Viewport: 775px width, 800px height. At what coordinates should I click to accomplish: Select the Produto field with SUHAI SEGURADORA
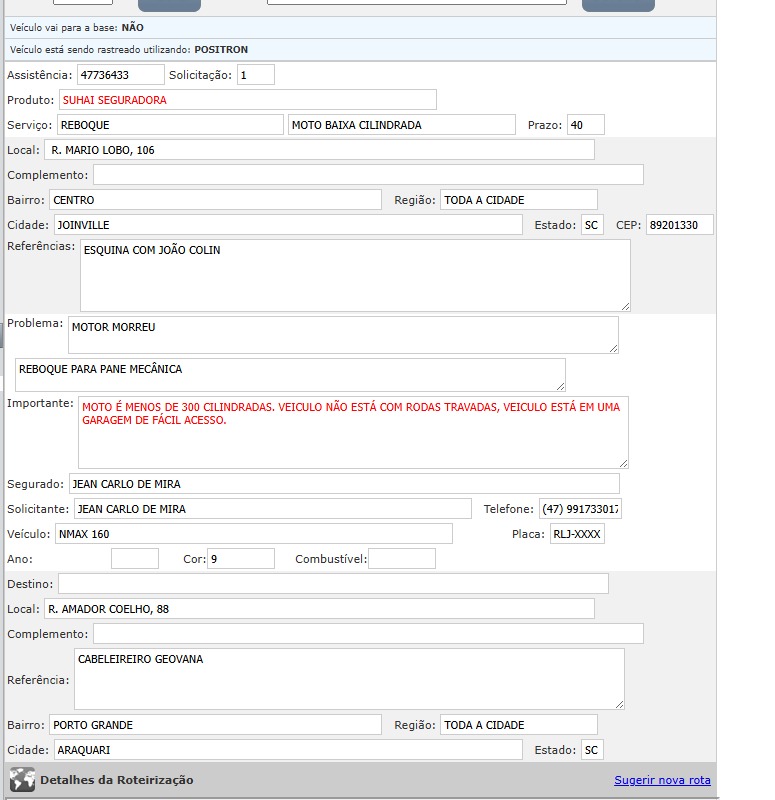247,100
